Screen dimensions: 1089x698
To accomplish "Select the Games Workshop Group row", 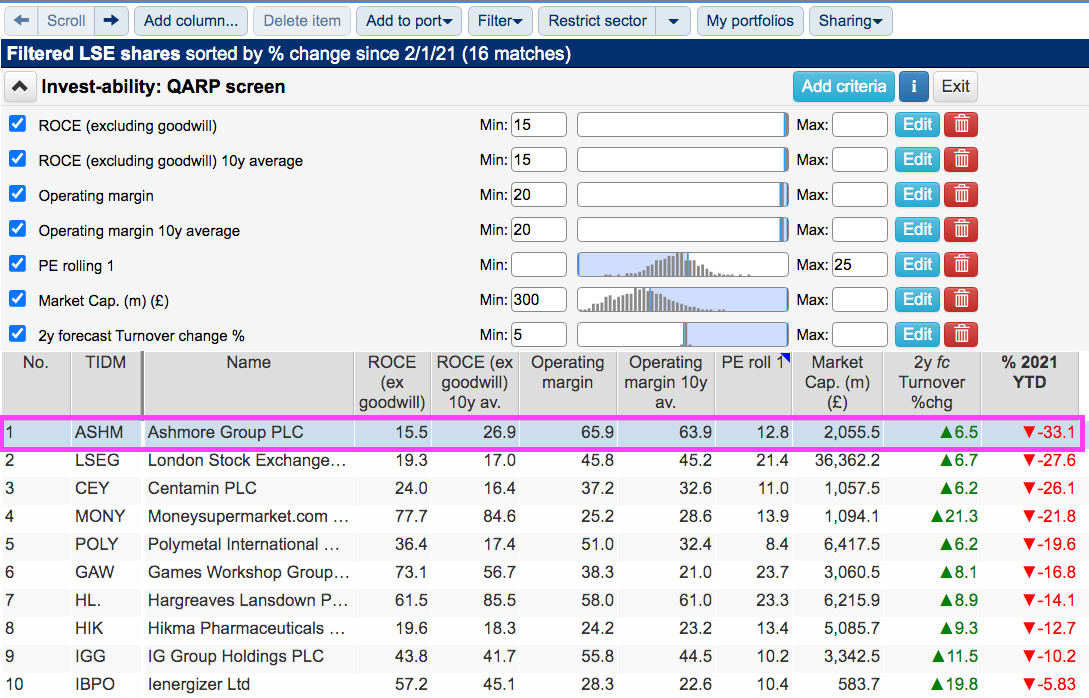I will [541, 572].
